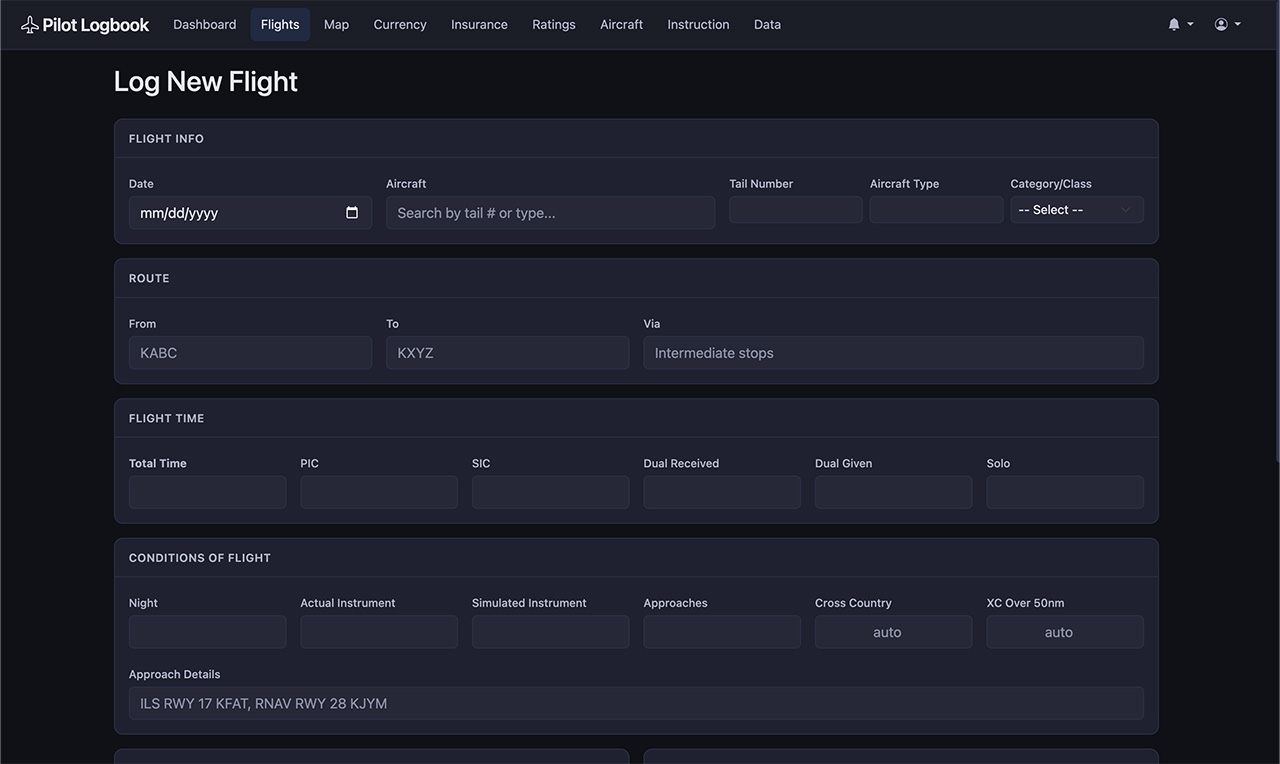Go to the Ratings navigation item
Viewport: 1280px width, 764px height.
pos(554,24)
